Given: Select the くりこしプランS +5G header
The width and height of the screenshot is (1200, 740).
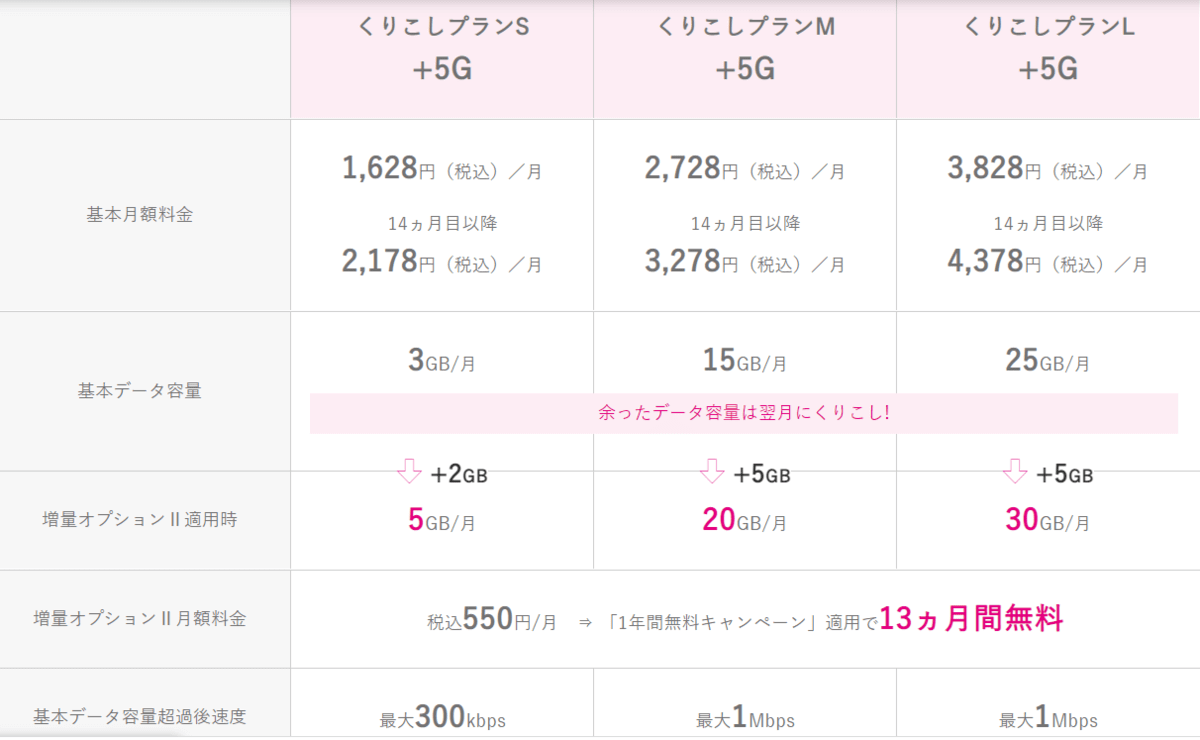Looking at the screenshot, I should coord(442,48).
